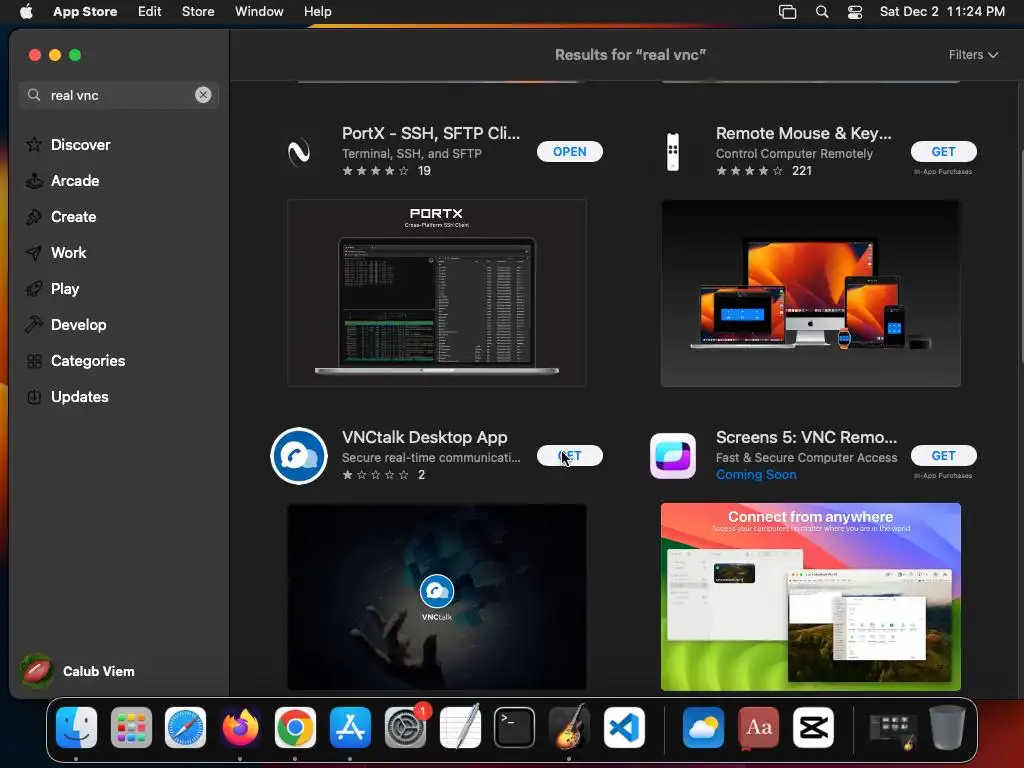Open the PortX app with OPEN button
The image size is (1024, 768).
point(569,152)
